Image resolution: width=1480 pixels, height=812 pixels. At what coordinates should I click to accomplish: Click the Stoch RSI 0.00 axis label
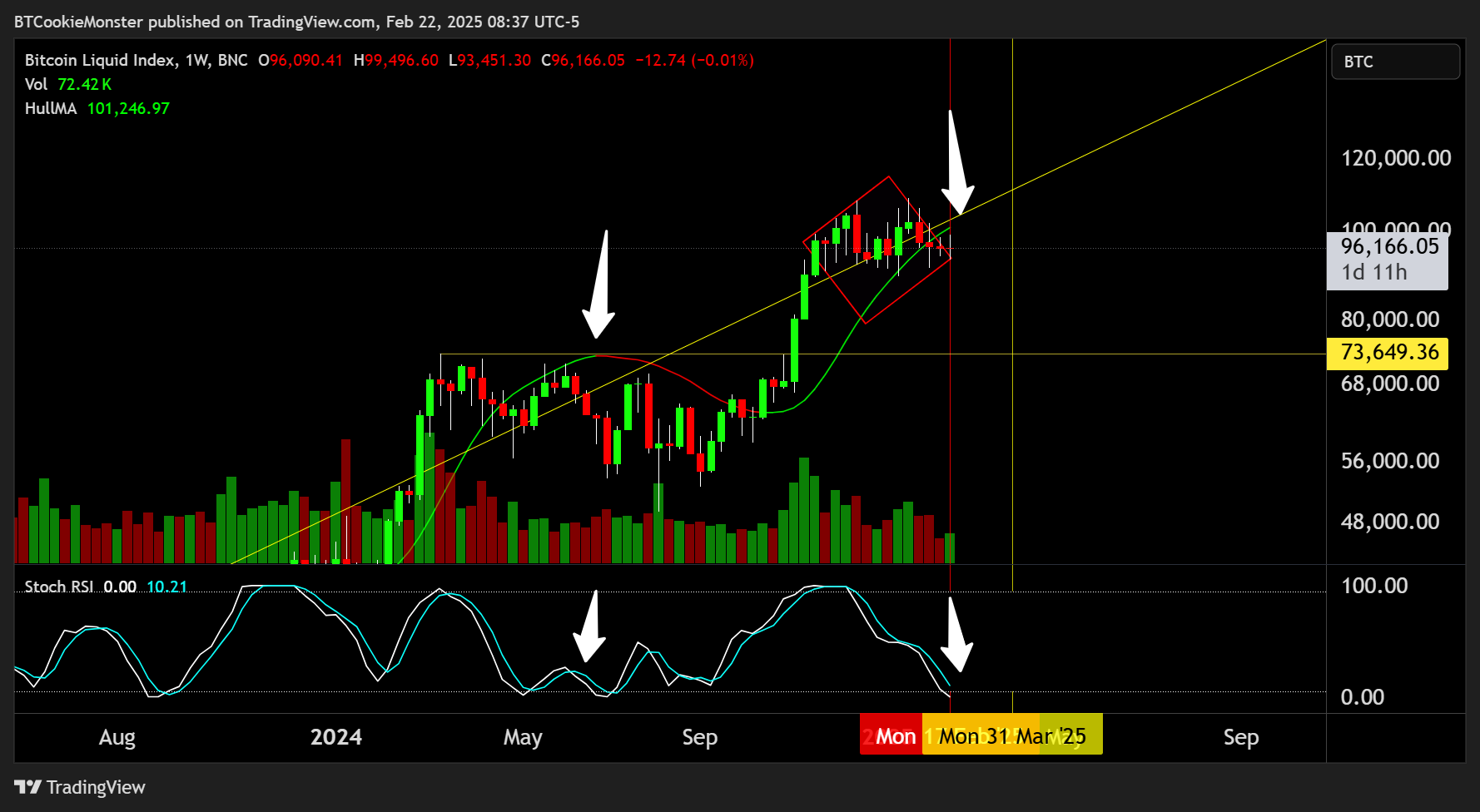tap(1363, 697)
